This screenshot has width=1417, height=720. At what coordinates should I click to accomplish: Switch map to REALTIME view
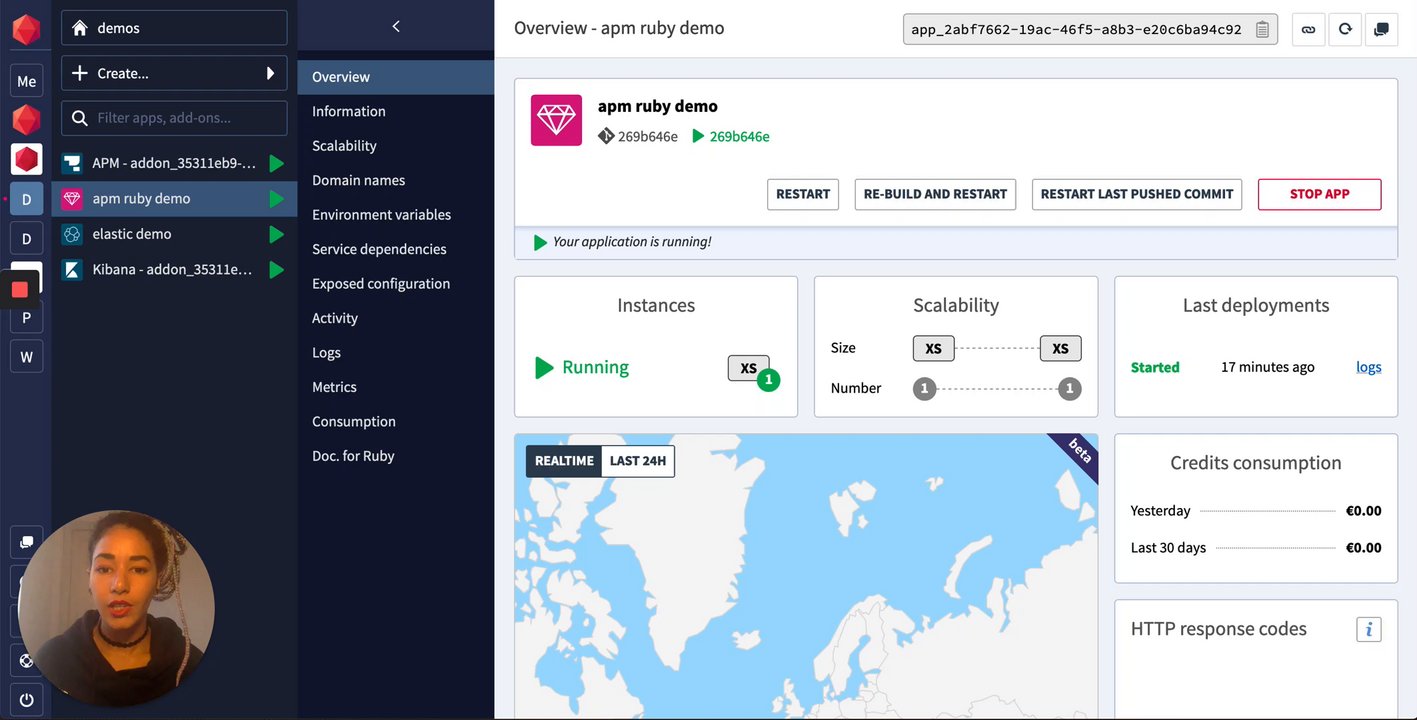[564, 461]
